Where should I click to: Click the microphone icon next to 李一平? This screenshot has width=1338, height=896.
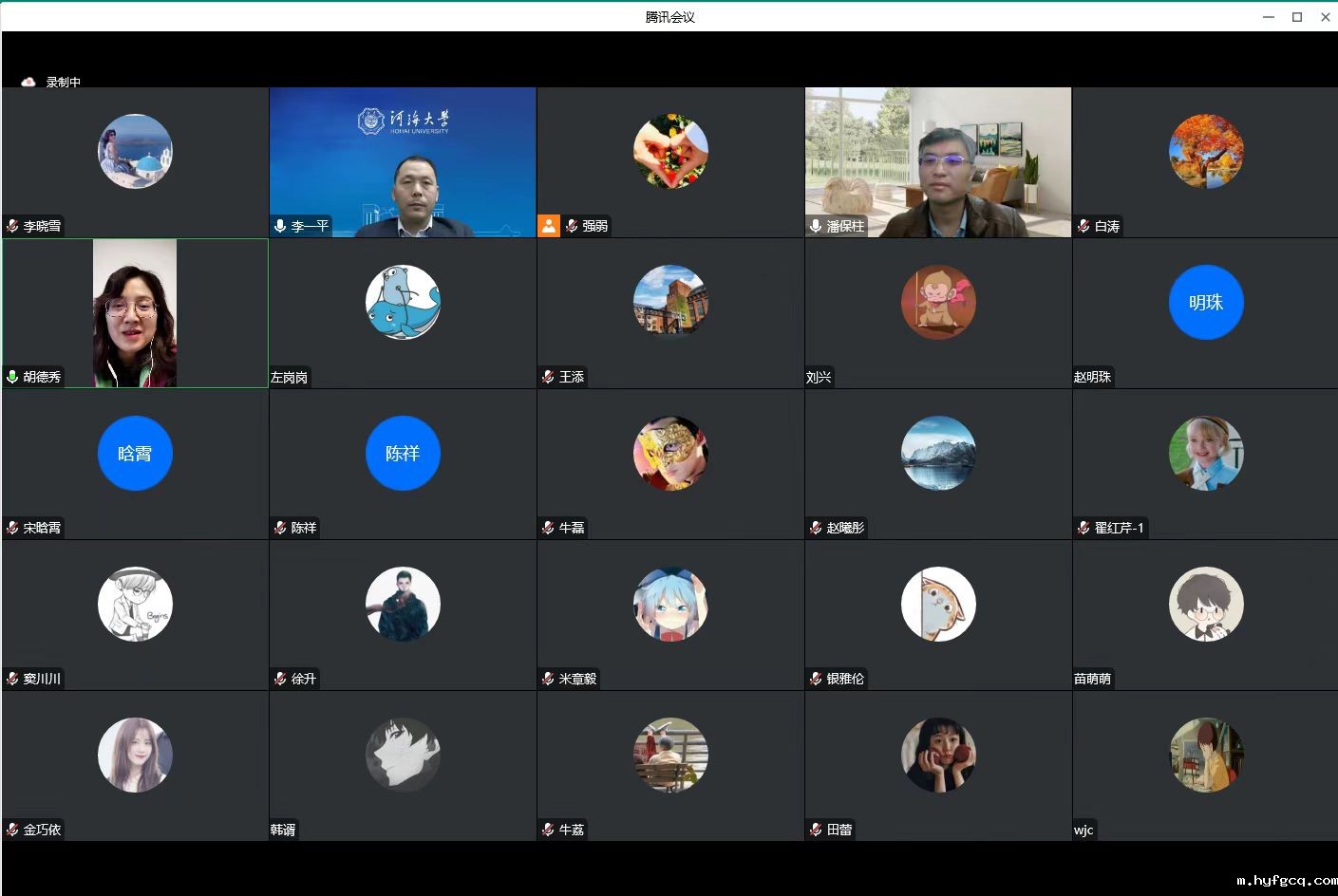(280, 226)
